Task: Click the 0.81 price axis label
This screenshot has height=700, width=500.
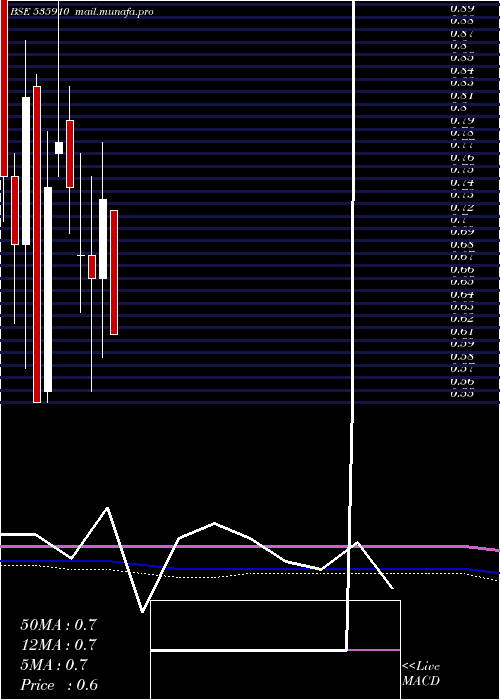Action: (x=462, y=96)
